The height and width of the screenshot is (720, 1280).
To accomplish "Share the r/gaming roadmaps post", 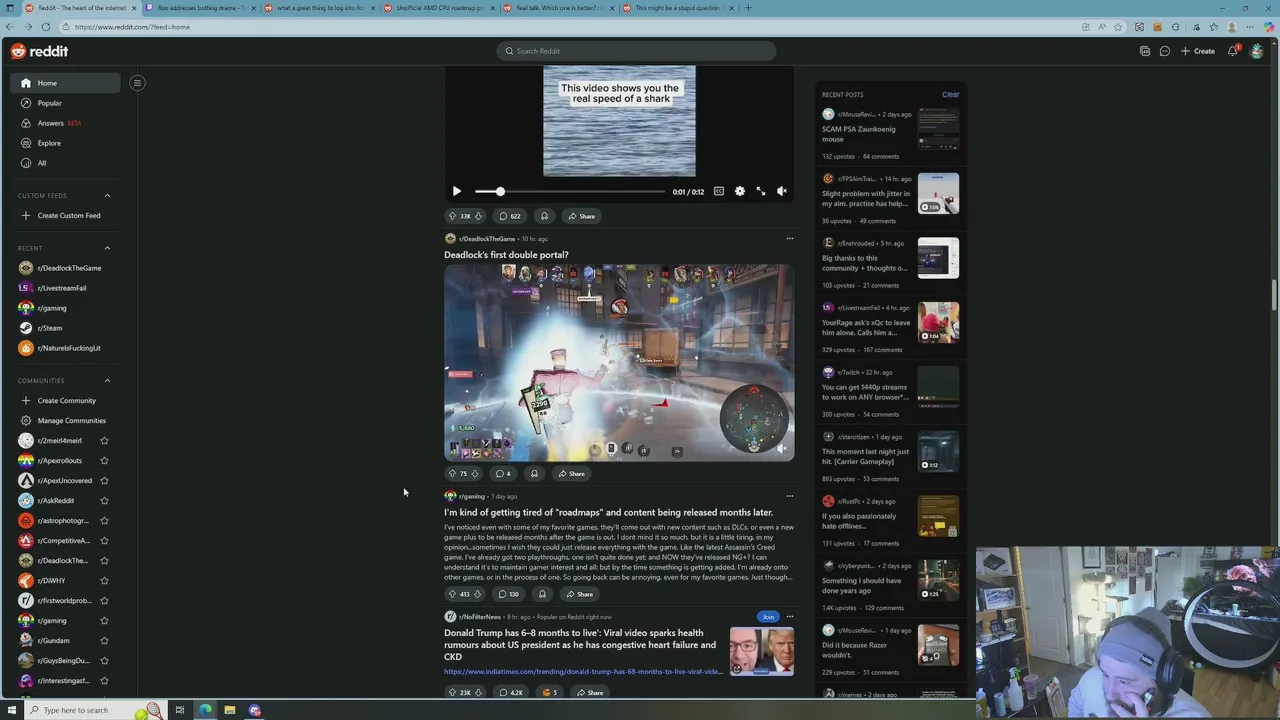I will [x=579, y=594].
